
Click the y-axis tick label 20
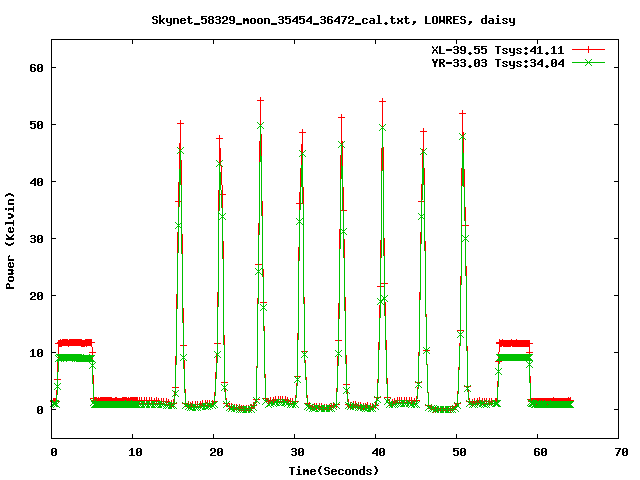(36, 296)
